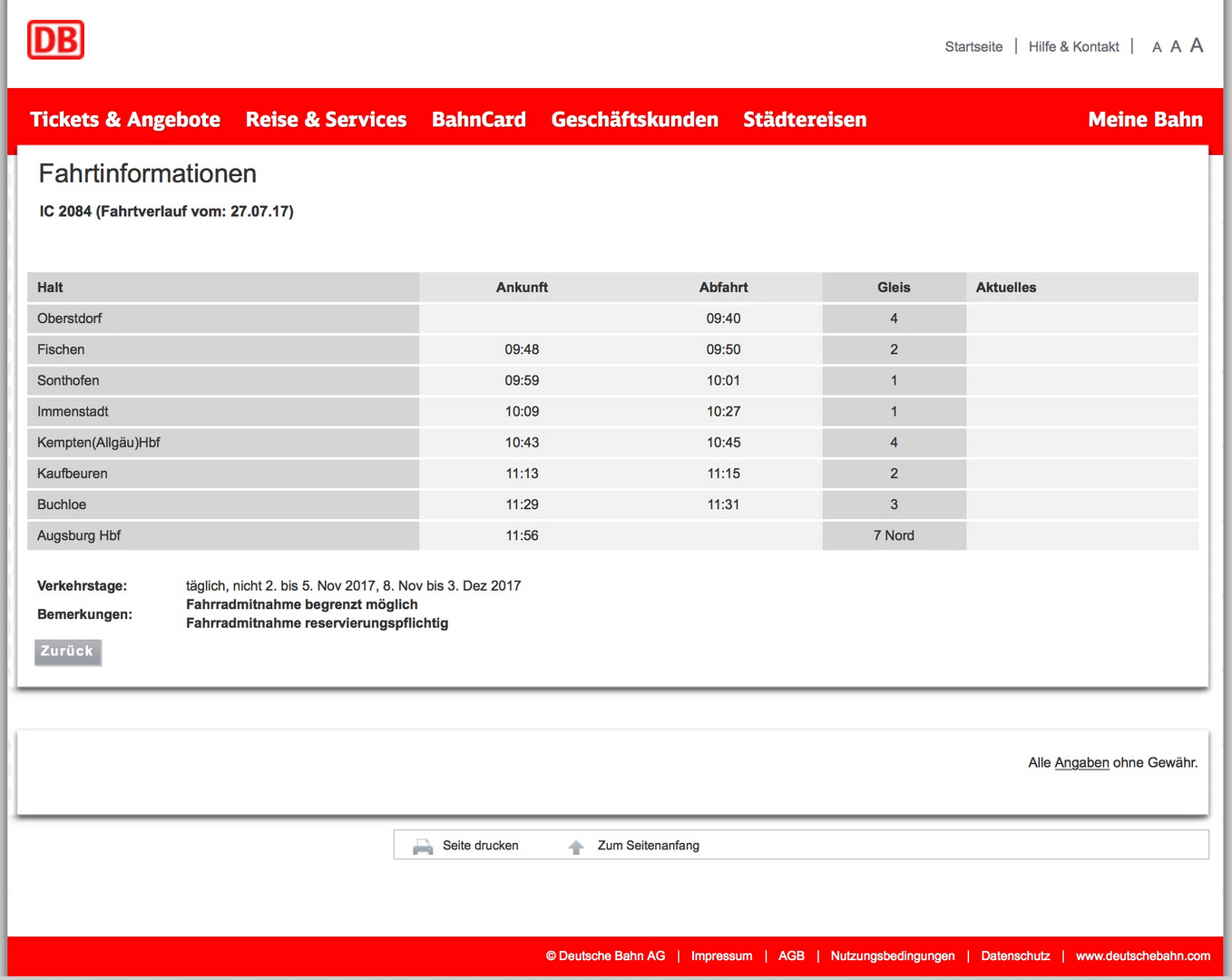Click Zum Seitenanfang link

pyautogui.click(x=649, y=846)
